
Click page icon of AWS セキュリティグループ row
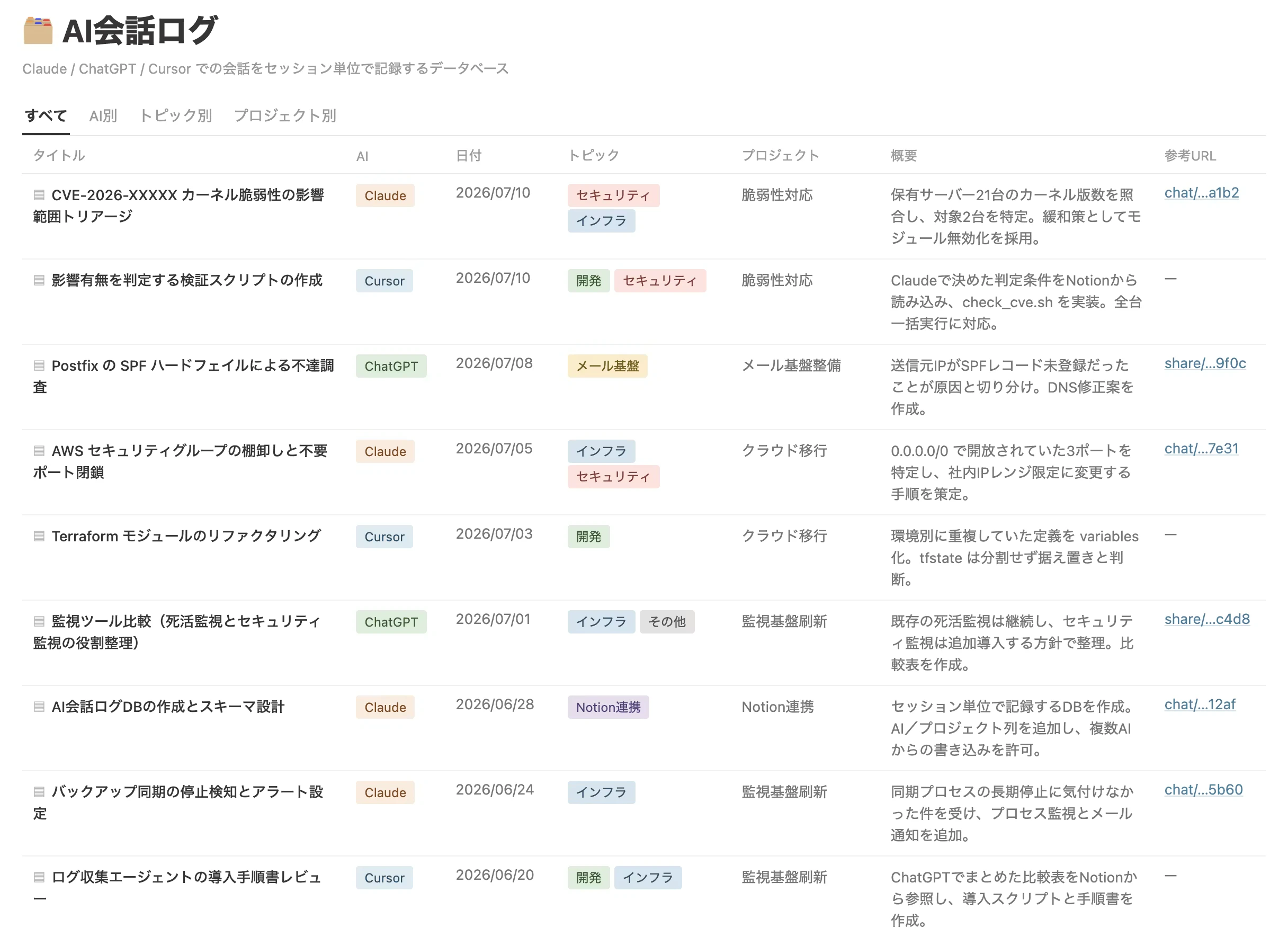(39, 451)
